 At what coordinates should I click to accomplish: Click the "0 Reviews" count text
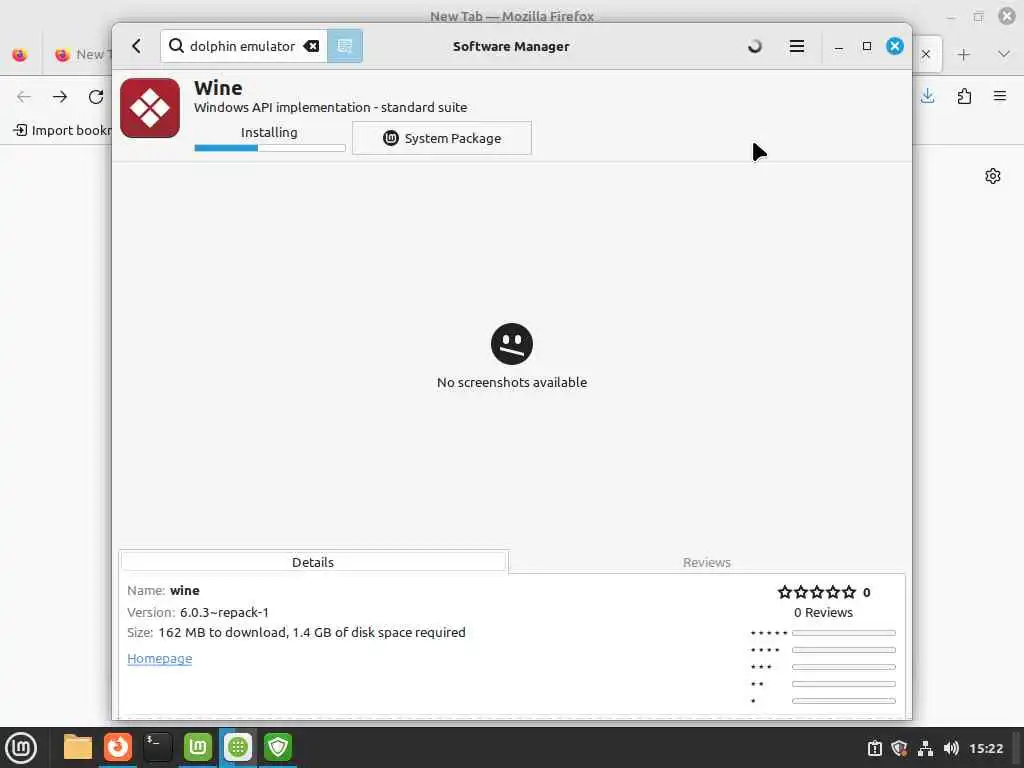tap(824, 613)
